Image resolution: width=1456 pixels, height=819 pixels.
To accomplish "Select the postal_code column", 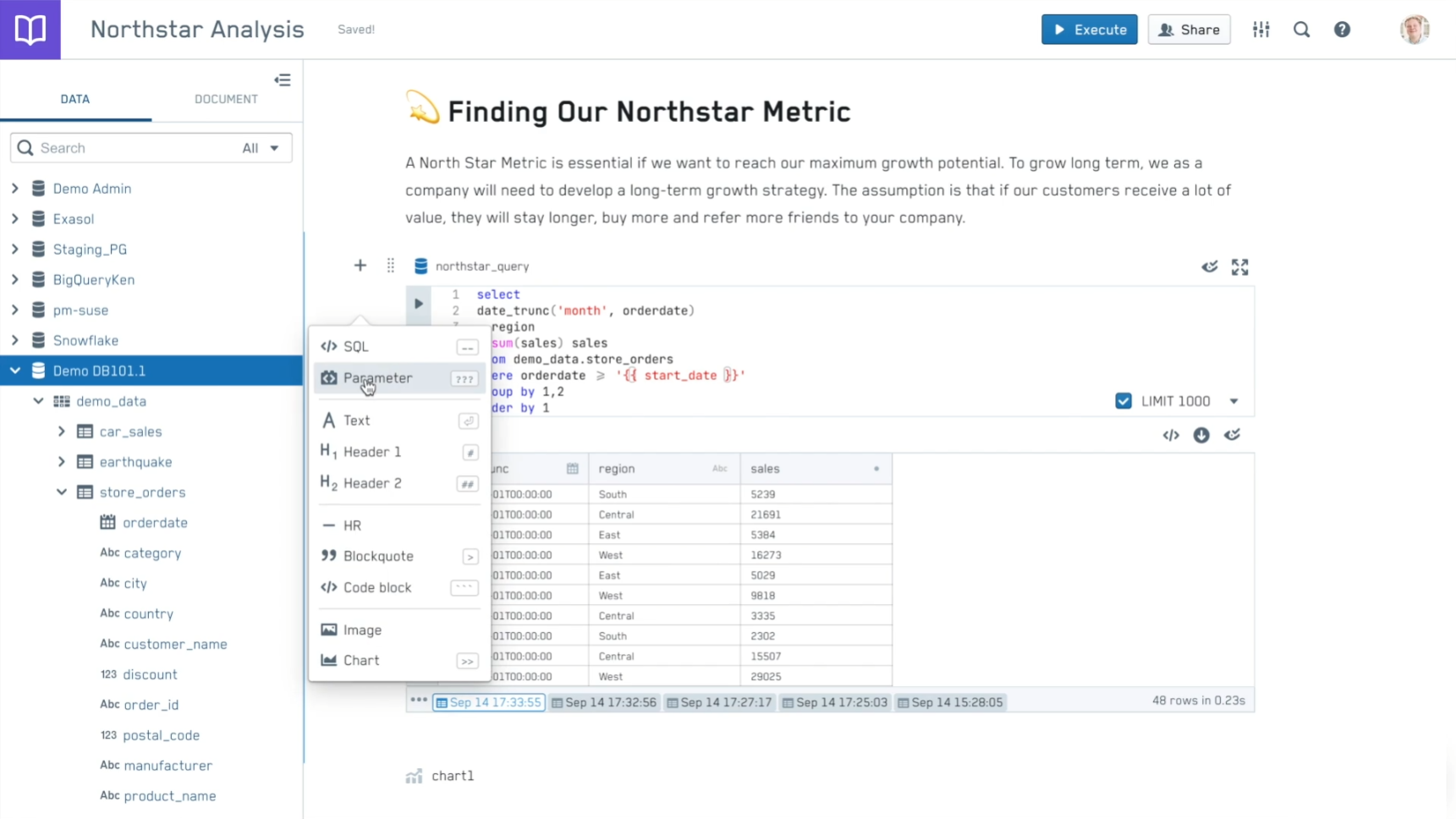I will (x=161, y=735).
